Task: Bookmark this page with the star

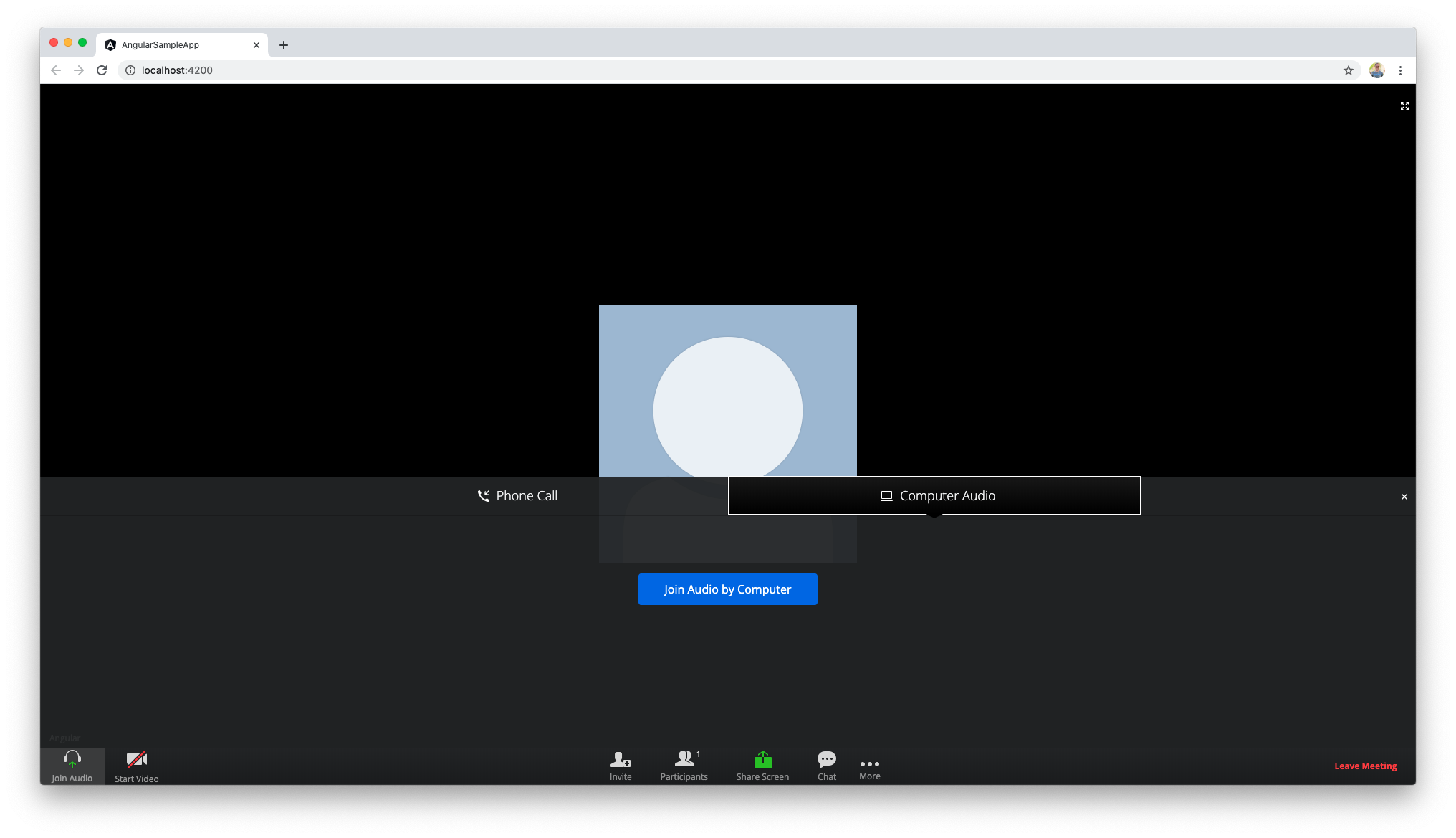Action: tap(1349, 70)
